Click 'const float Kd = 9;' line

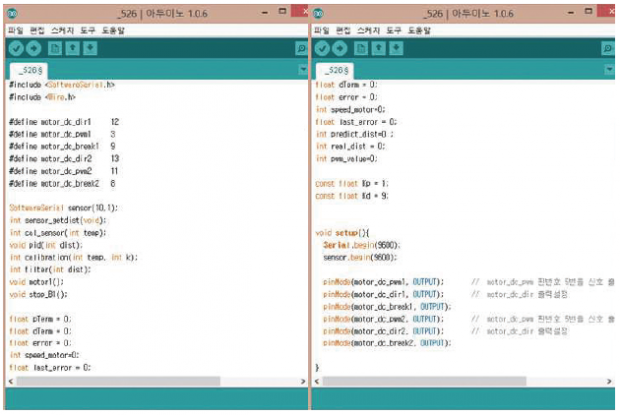tap(352, 196)
